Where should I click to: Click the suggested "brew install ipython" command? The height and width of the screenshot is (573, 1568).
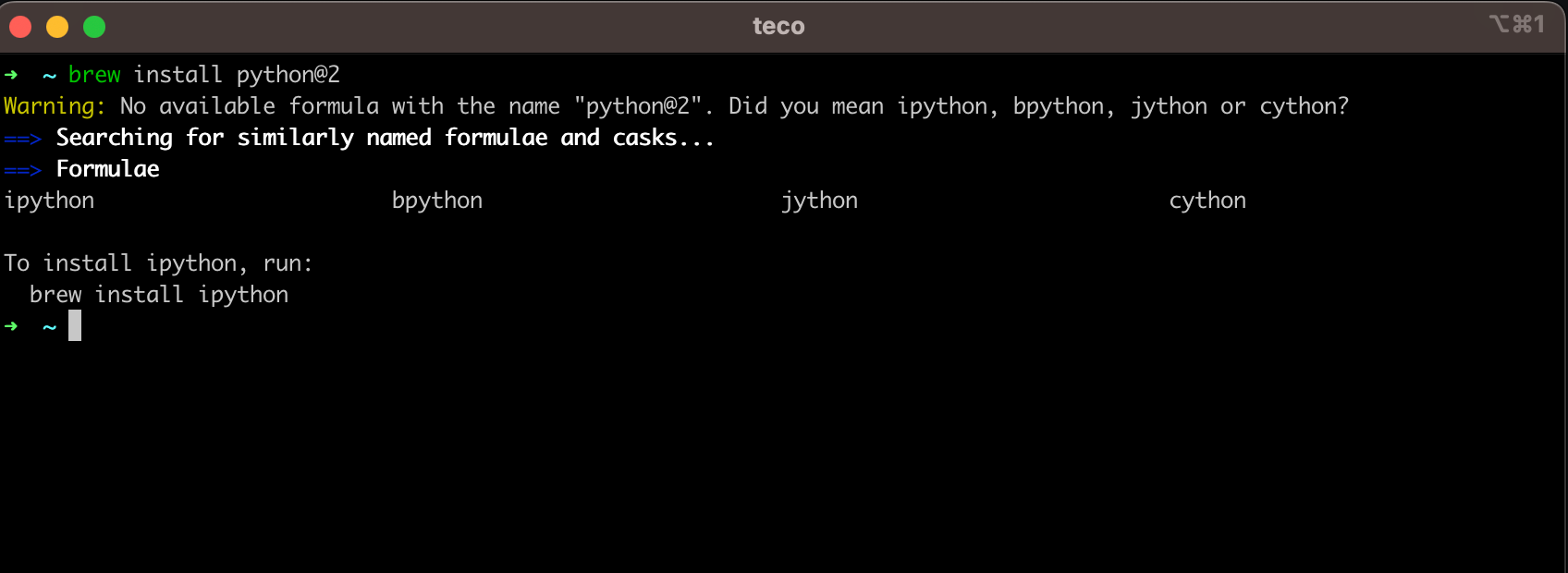(x=159, y=295)
